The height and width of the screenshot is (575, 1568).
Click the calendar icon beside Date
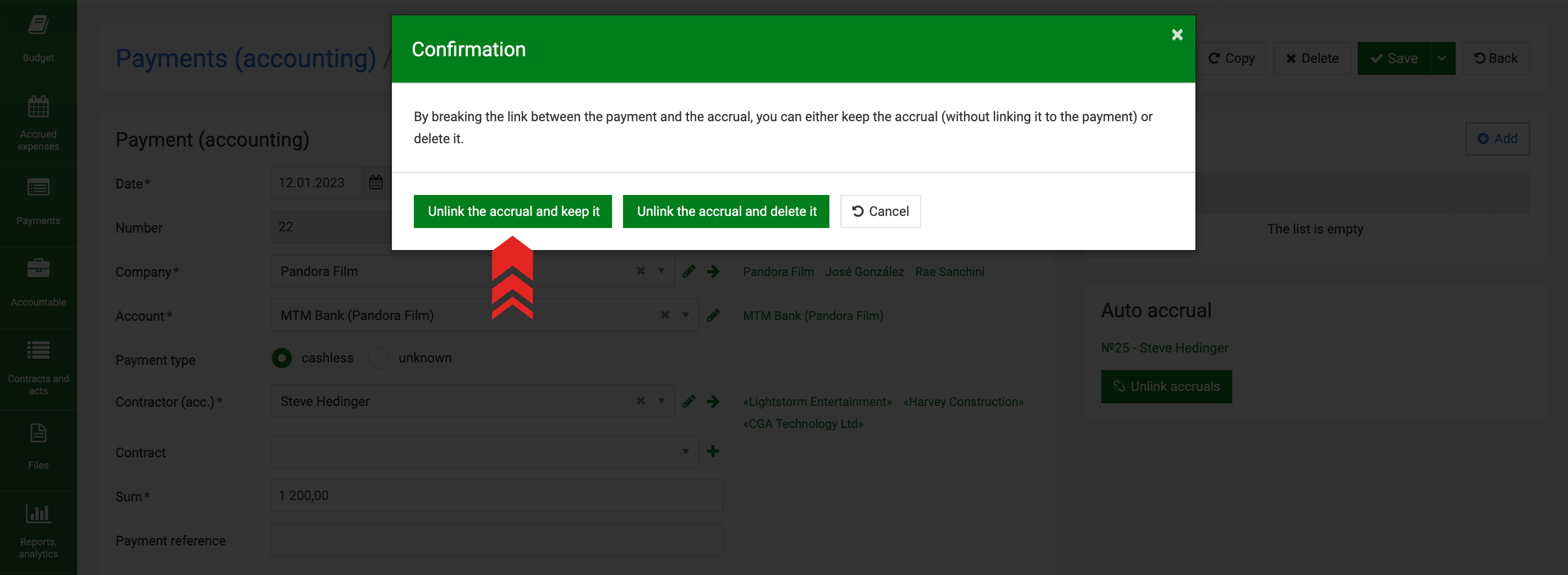tap(375, 183)
